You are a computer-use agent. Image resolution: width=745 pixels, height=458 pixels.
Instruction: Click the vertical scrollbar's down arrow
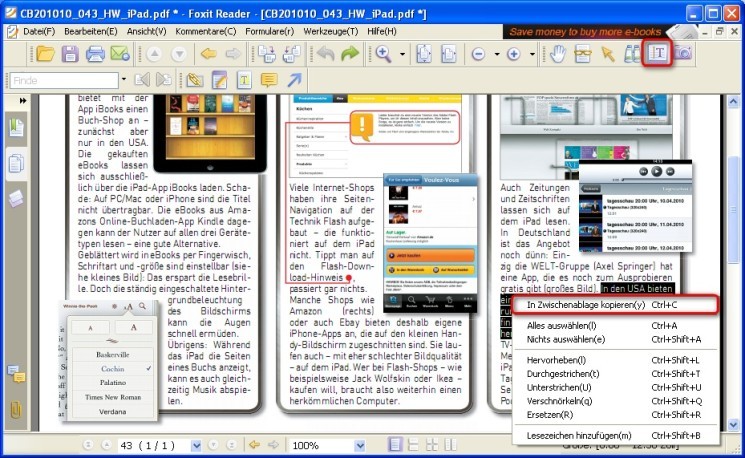733,424
